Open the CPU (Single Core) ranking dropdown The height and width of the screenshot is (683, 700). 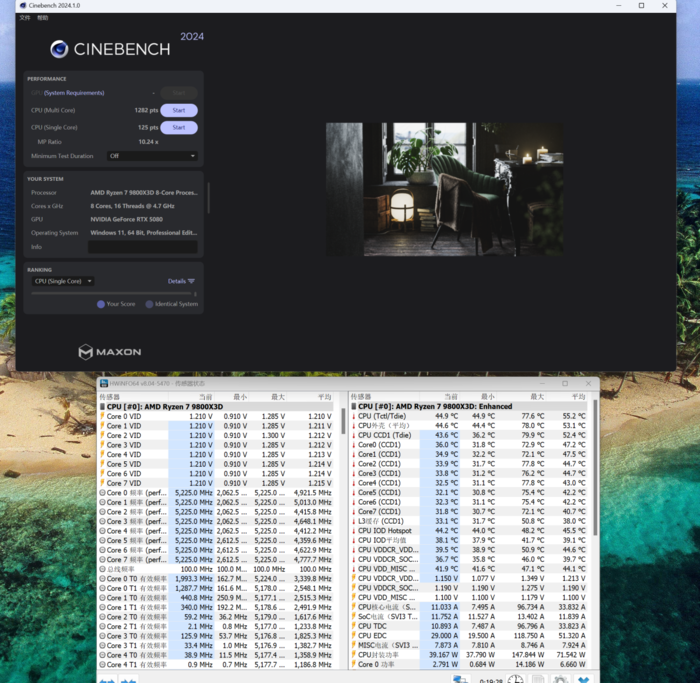(63, 281)
